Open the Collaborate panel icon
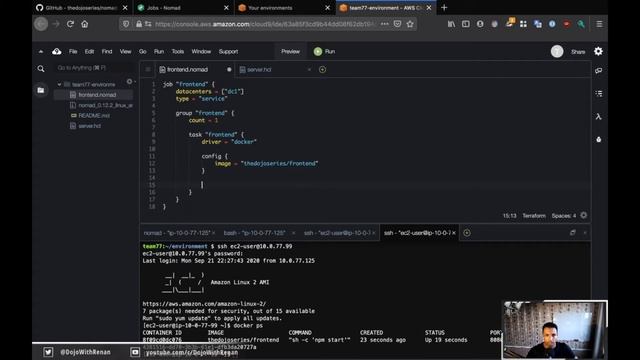The width and height of the screenshot is (640, 360). (x=598, y=71)
